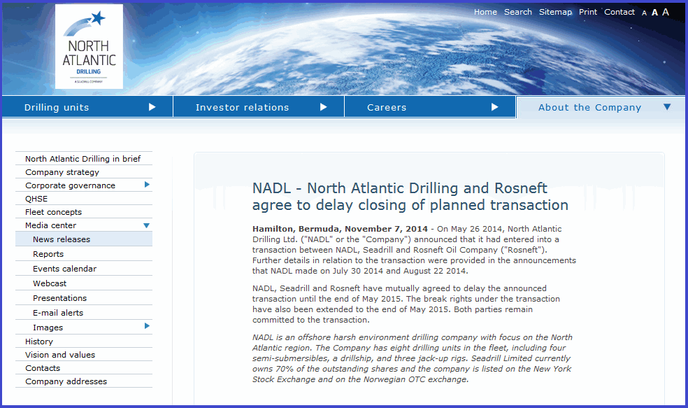Expand the Drilling units menu arrow

pyautogui.click(x=152, y=107)
